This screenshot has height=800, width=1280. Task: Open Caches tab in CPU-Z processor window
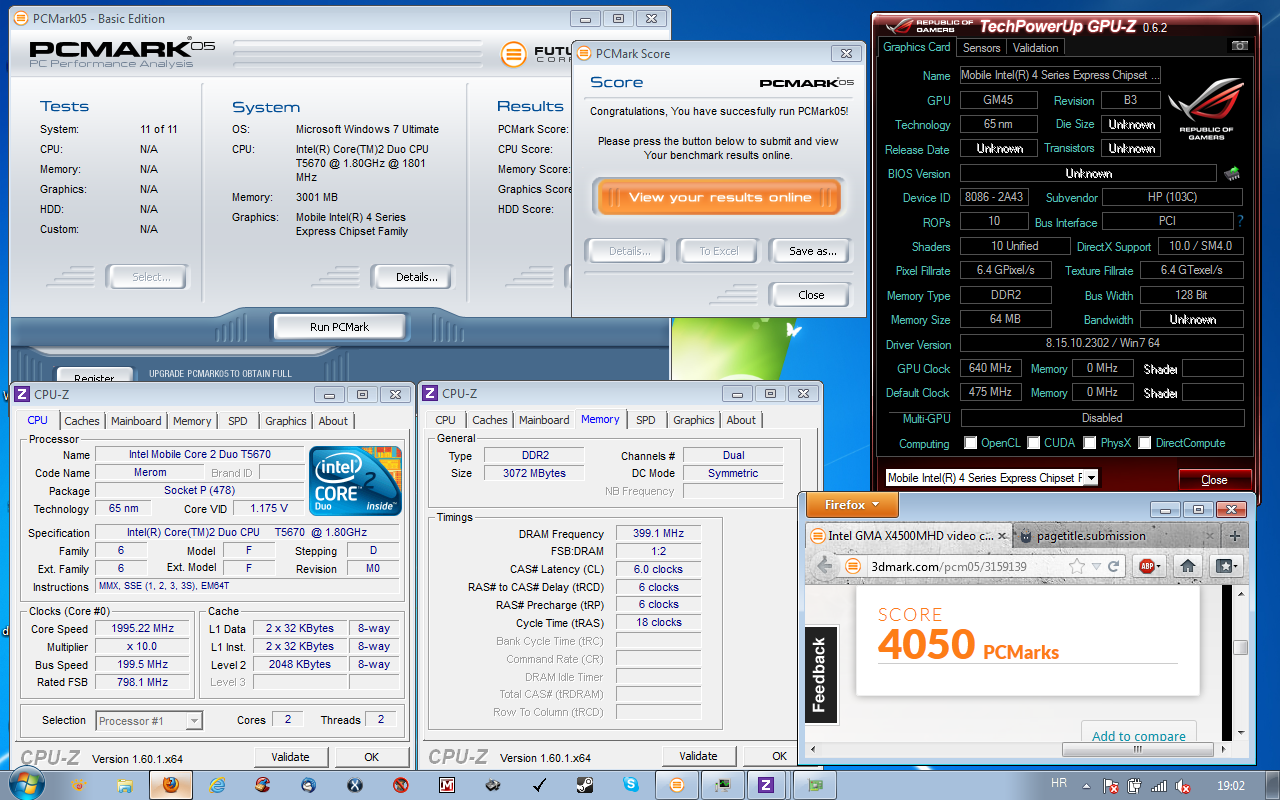[x=81, y=421]
